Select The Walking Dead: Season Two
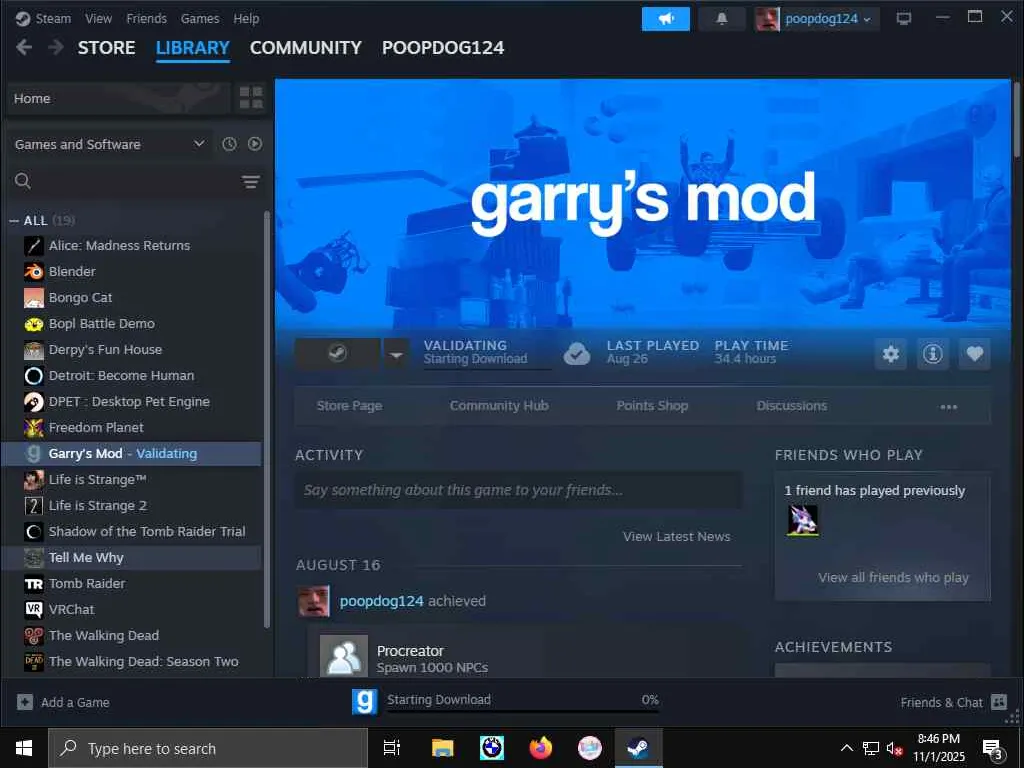The width and height of the screenshot is (1024, 768). coord(132,662)
